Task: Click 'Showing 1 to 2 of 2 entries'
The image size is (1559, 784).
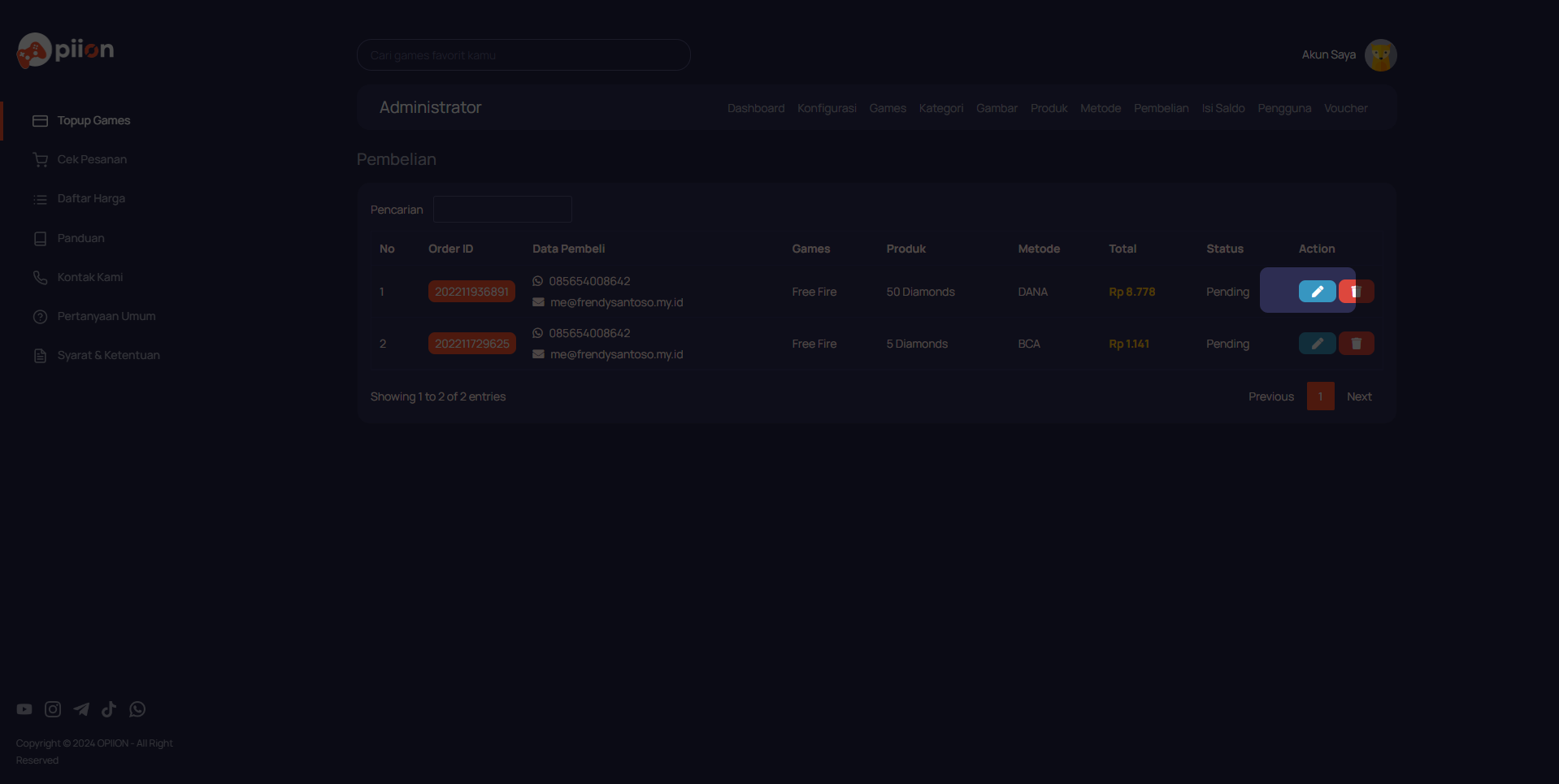Action: pyautogui.click(x=437, y=396)
